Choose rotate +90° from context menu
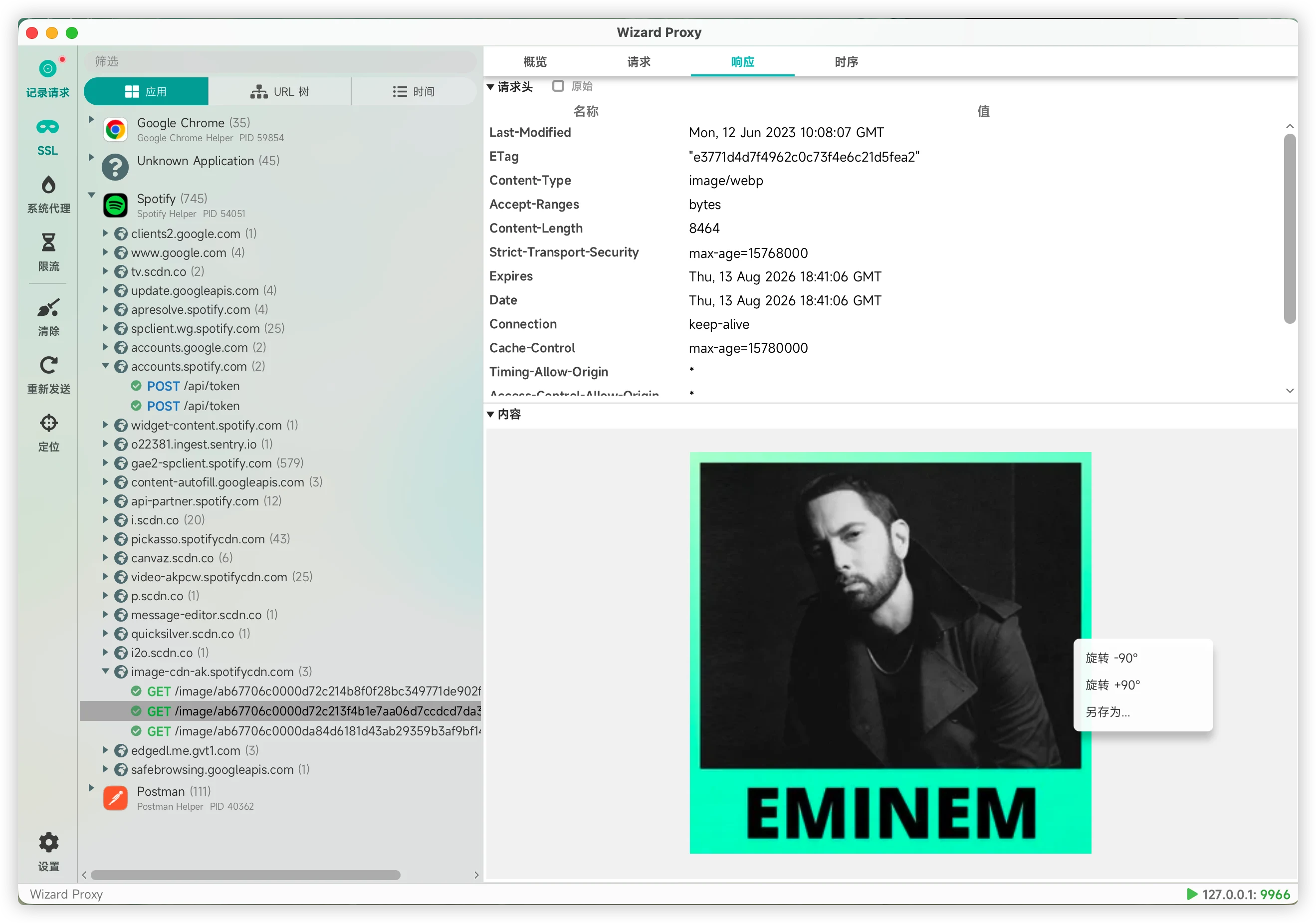This screenshot has height=923, width=1316. (1143, 685)
